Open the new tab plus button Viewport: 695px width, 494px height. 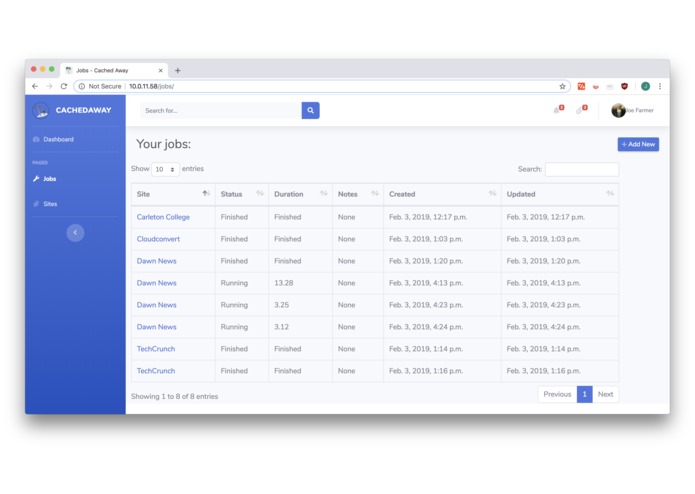point(178,70)
